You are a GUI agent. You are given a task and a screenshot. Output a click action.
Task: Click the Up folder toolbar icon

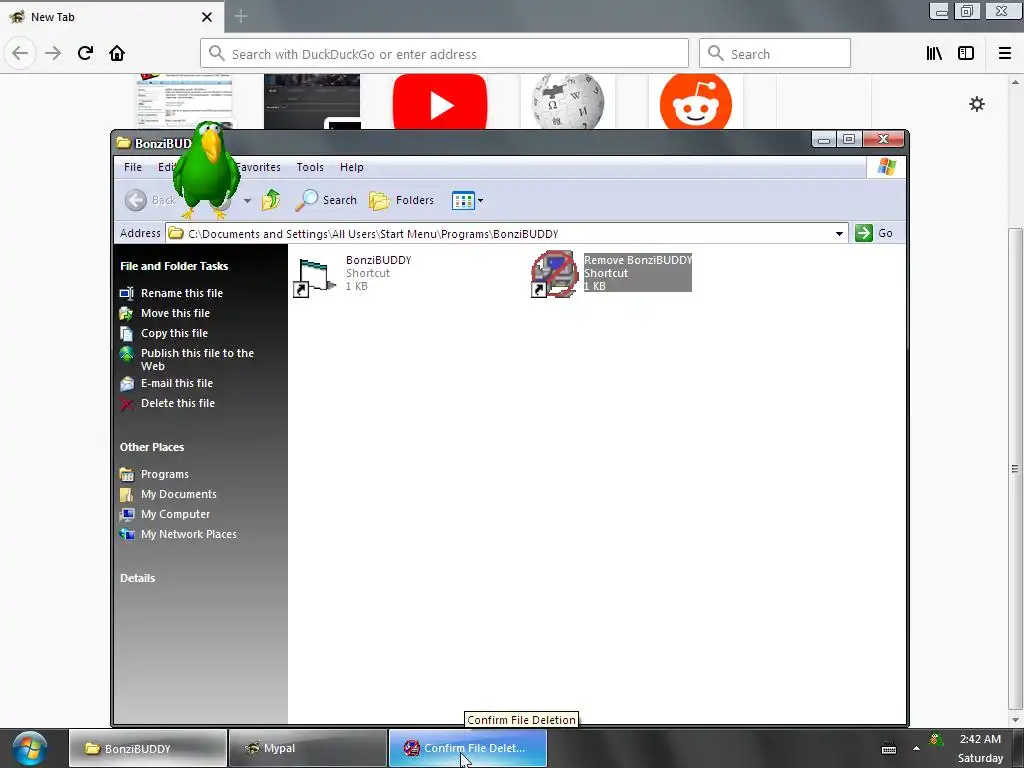point(271,200)
